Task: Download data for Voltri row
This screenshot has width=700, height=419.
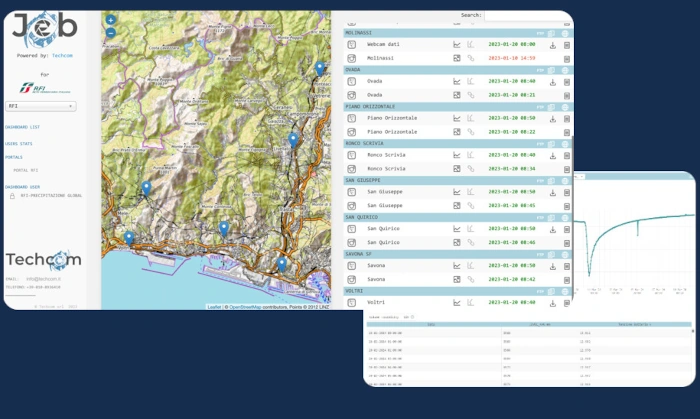Action: tap(553, 303)
